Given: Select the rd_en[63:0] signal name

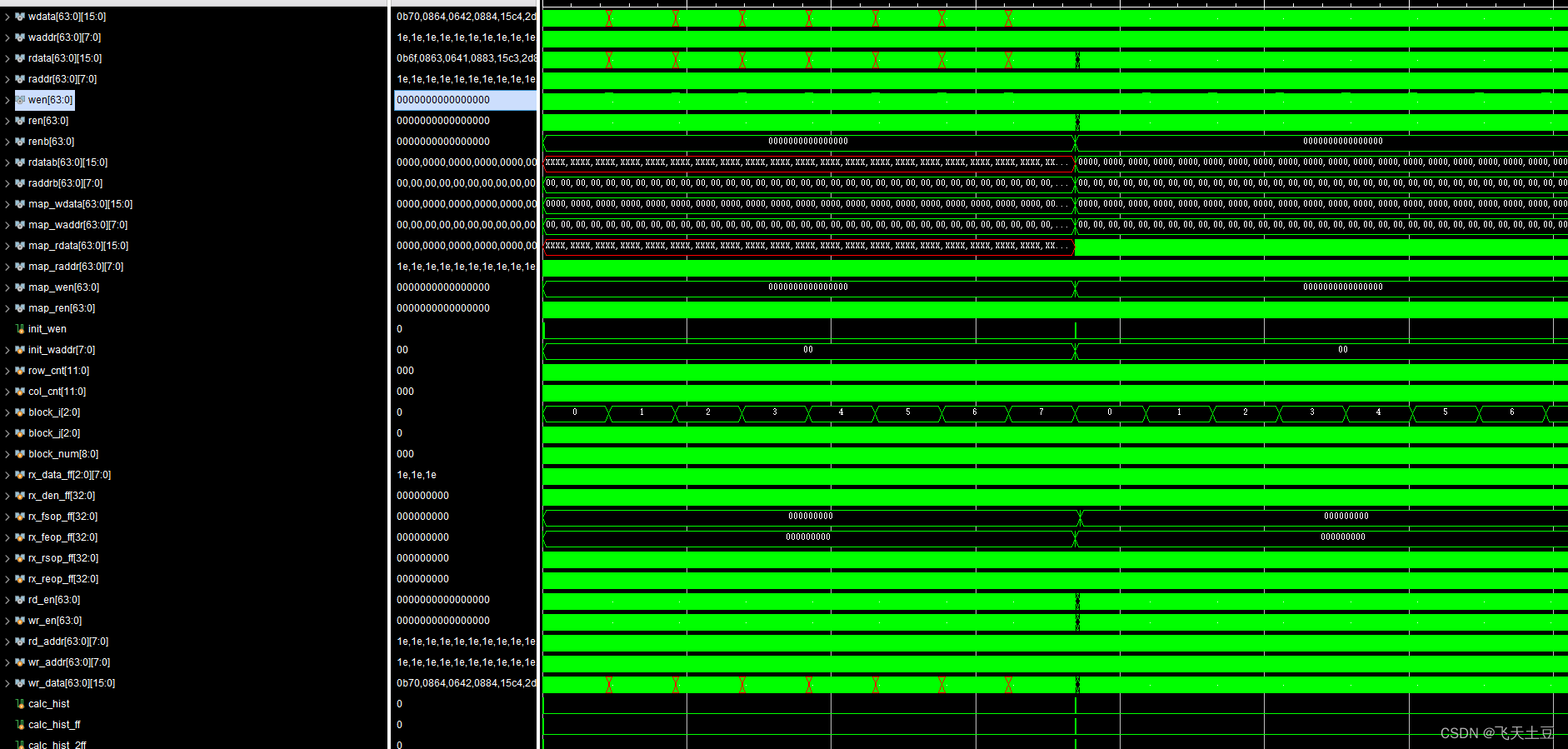Looking at the screenshot, I should [54, 600].
